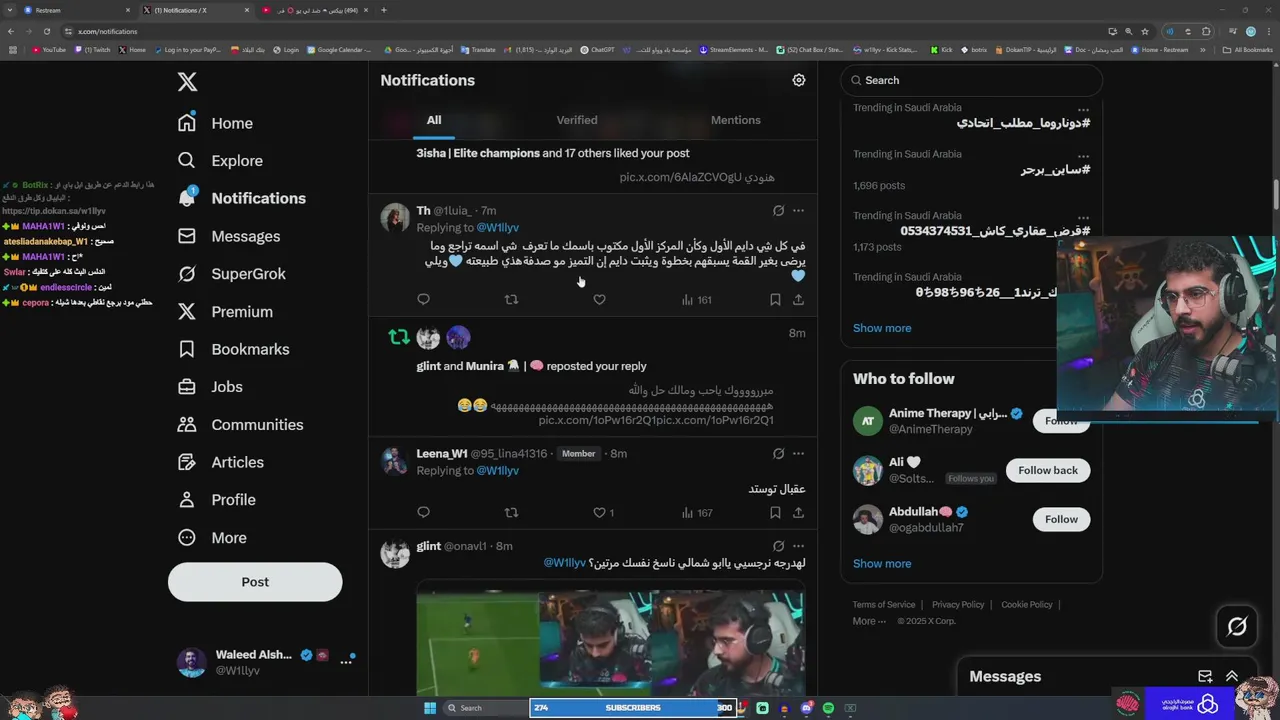Reply to Leena_W1's post
The image size is (1280, 720).
pos(423,512)
